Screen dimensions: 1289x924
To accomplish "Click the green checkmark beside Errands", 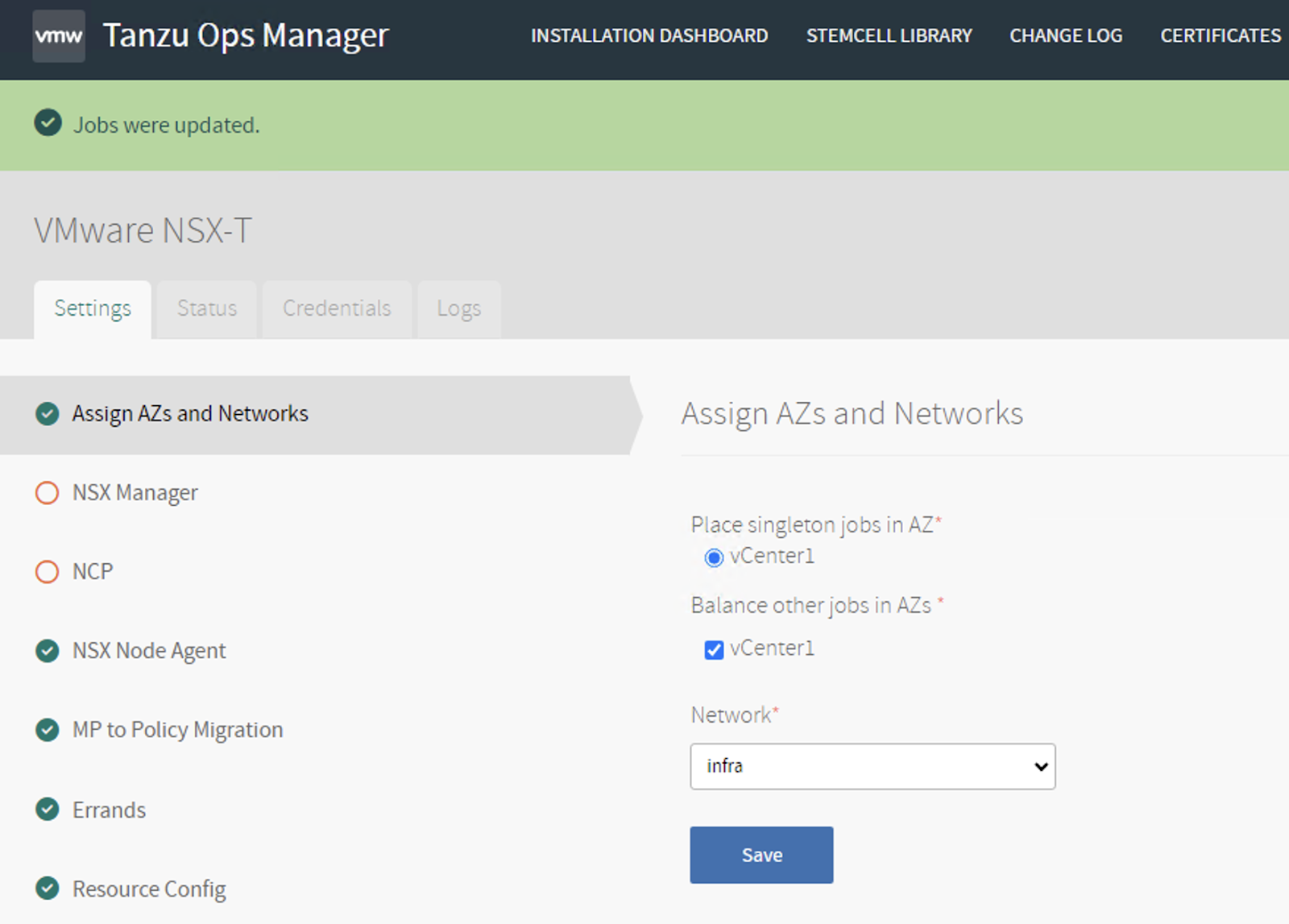I will coord(48,809).
